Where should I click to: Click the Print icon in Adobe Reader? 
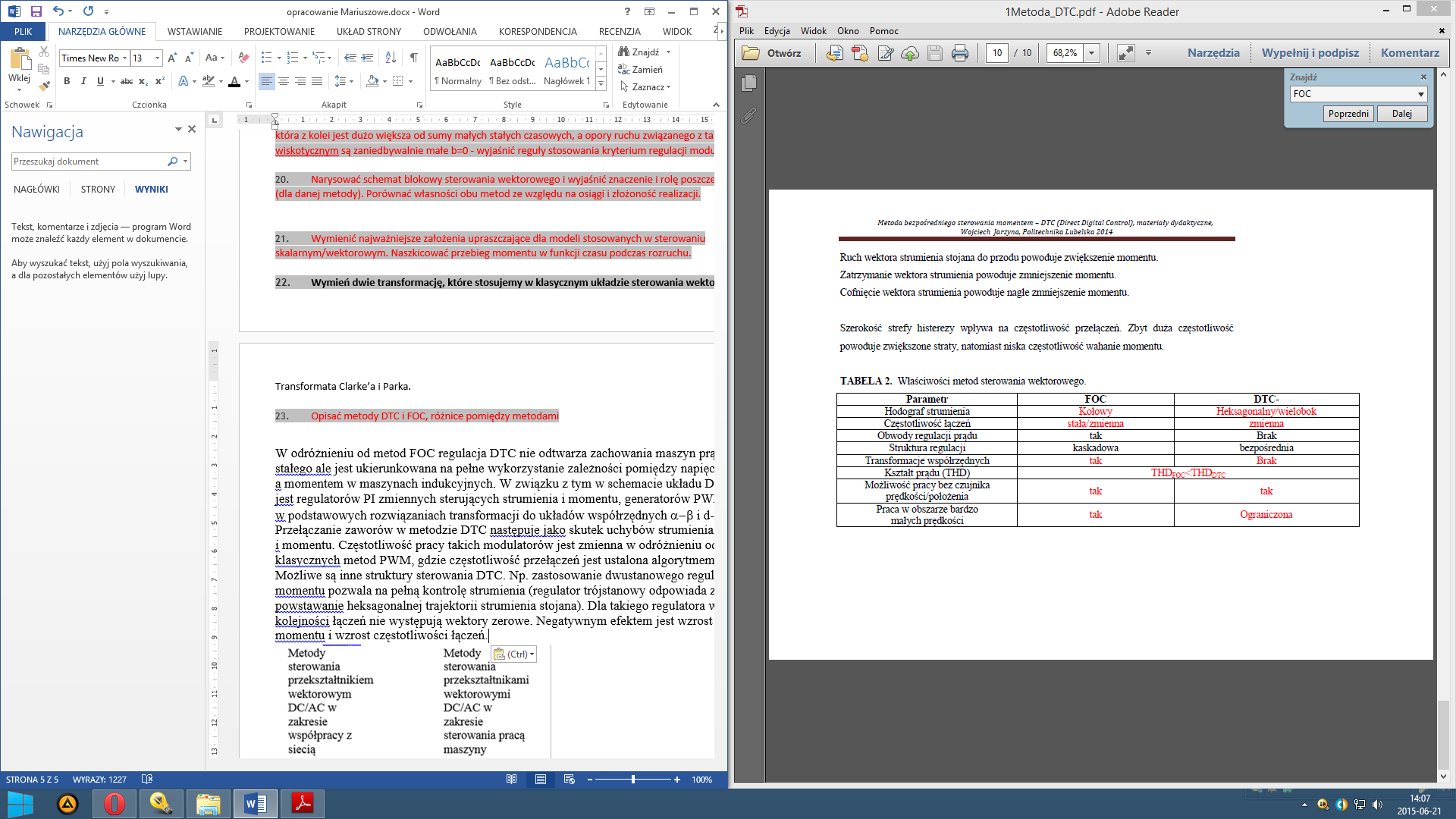coord(959,53)
